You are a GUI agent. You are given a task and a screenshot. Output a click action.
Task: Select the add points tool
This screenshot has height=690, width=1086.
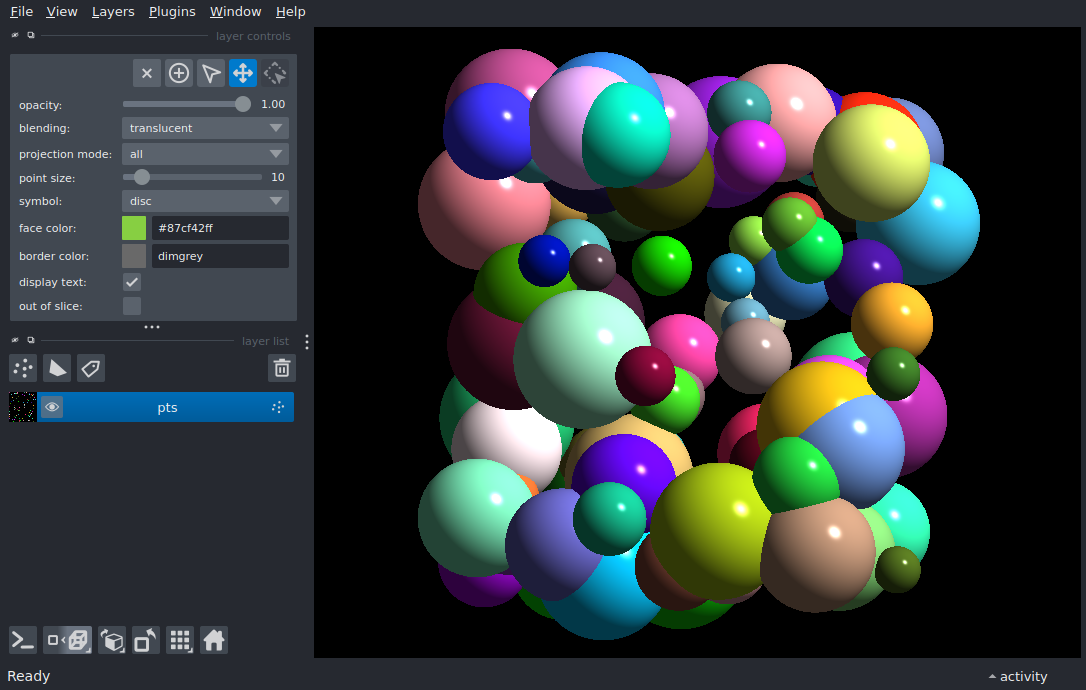179,73
